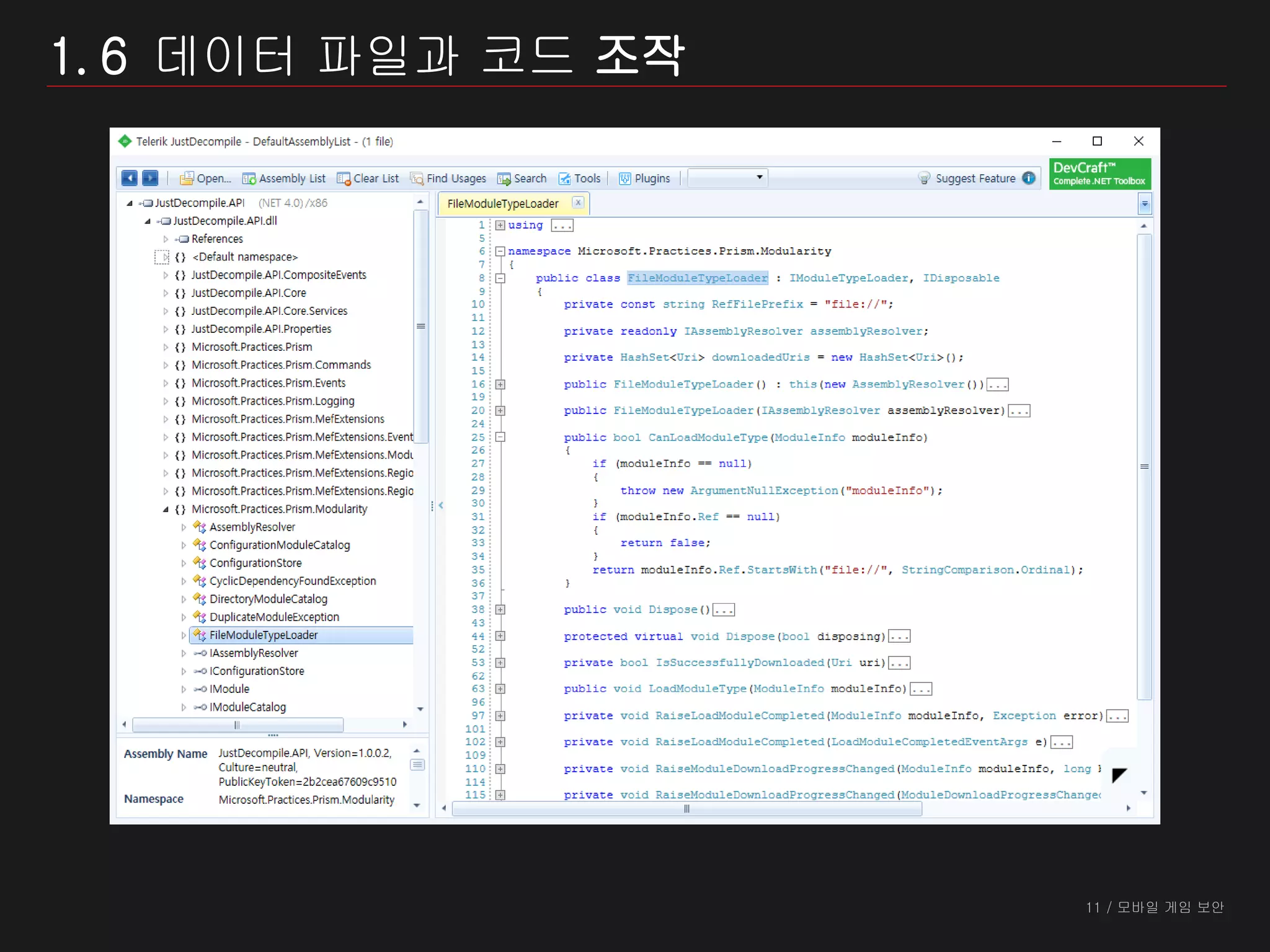1270x952 pixels.
Task: Collapse the CanLoadModuleType method on line 25
Action: point(500,437)
